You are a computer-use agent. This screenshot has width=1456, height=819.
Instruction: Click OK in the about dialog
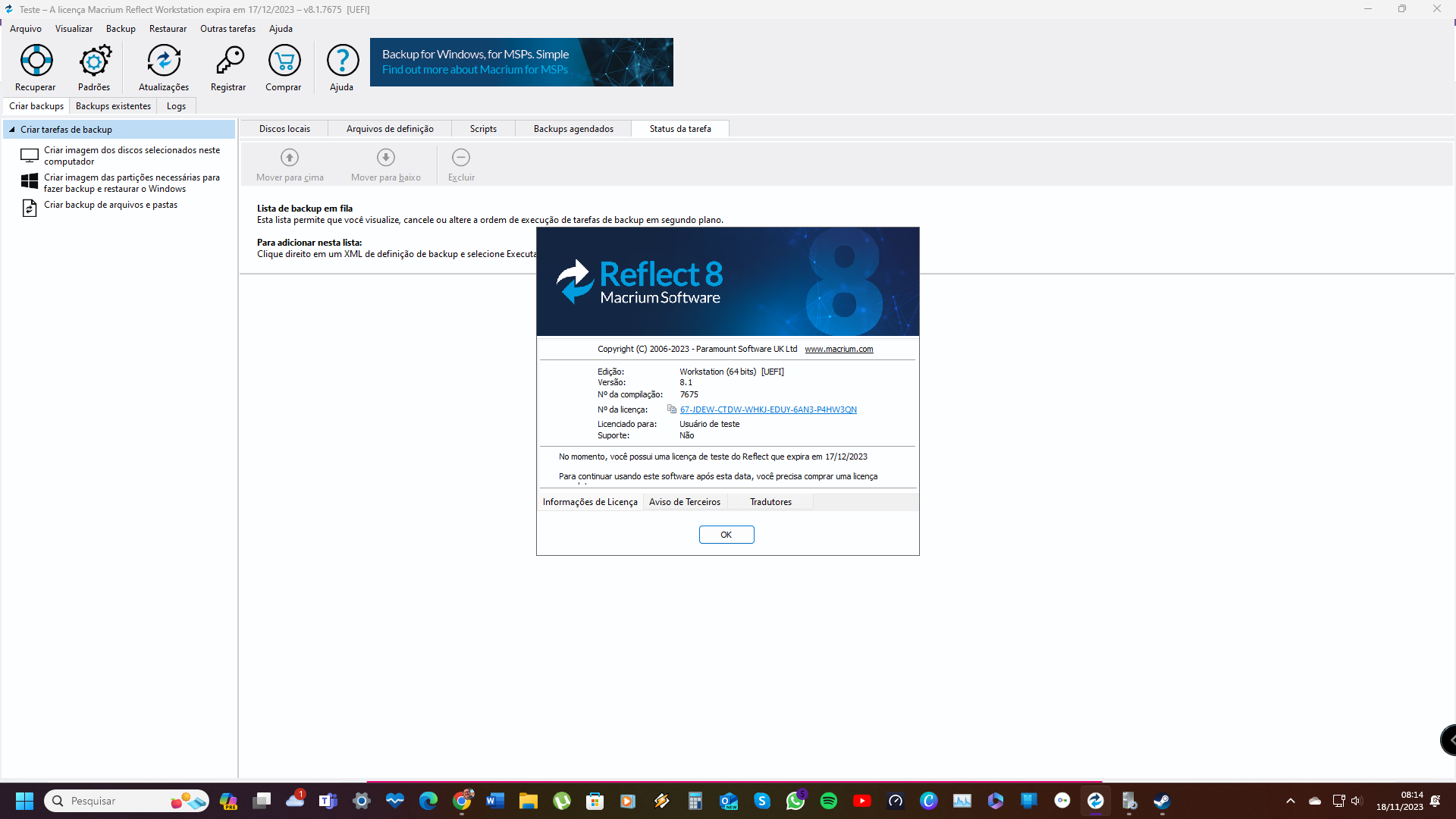(726, 535)
